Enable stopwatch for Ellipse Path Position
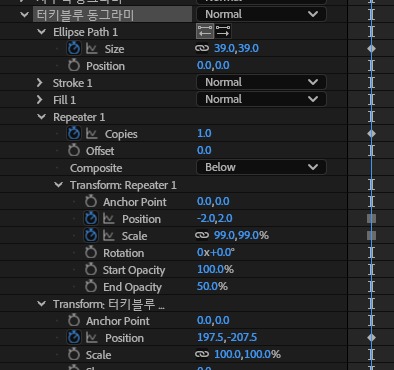 (74, 65)
